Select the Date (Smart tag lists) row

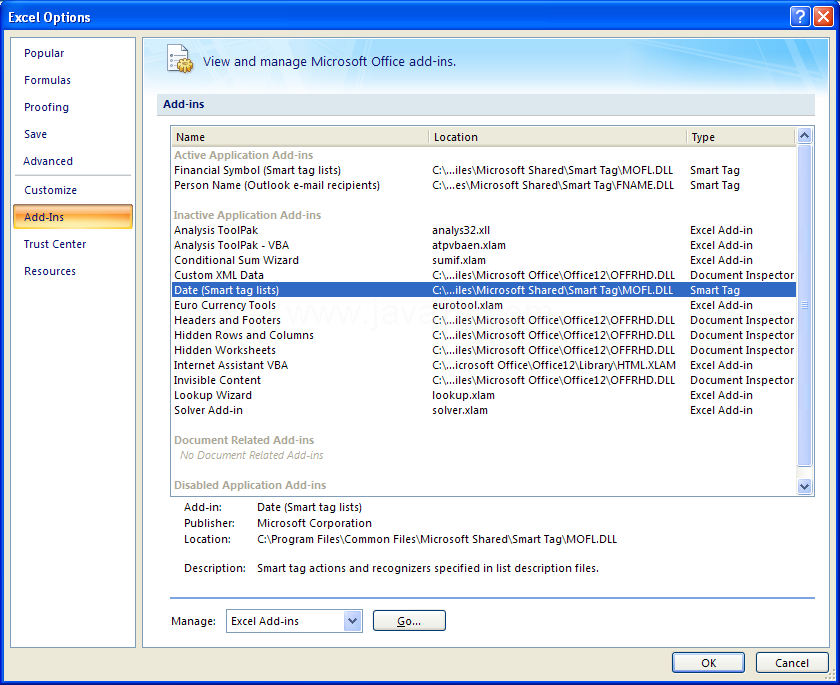tap(484, 290)
